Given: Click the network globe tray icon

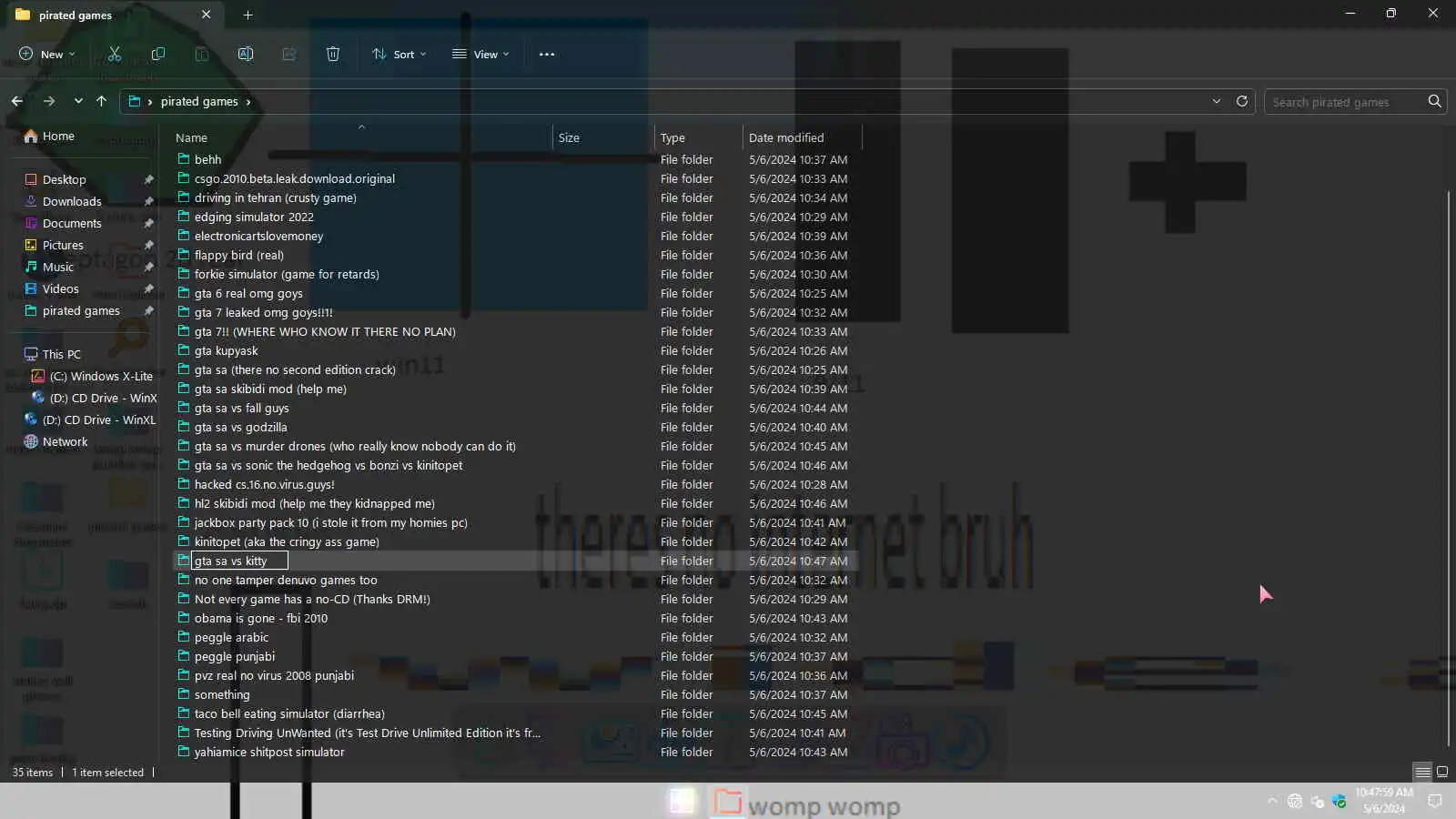Looking at the screenshot, I should click(1295, 801).
